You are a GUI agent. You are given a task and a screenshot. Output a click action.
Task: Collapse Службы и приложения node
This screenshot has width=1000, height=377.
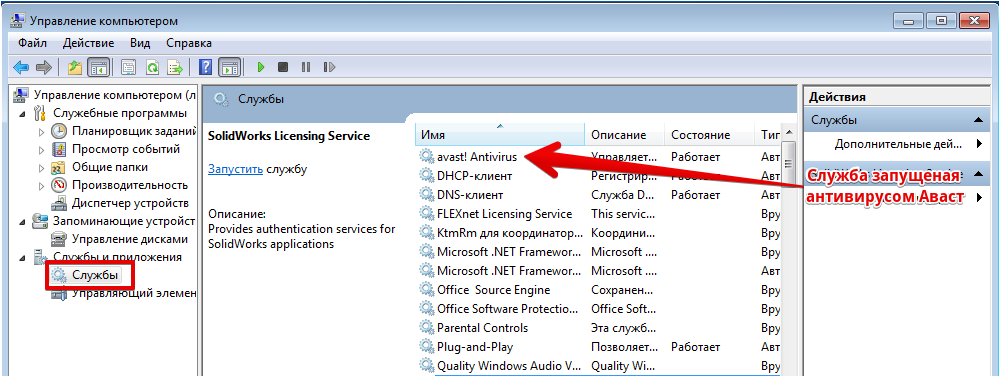pos(24,258)
